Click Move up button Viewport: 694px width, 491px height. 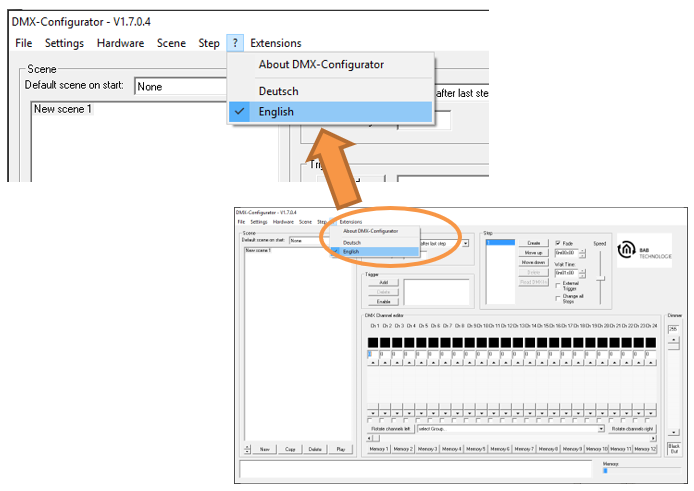(533, 253)
